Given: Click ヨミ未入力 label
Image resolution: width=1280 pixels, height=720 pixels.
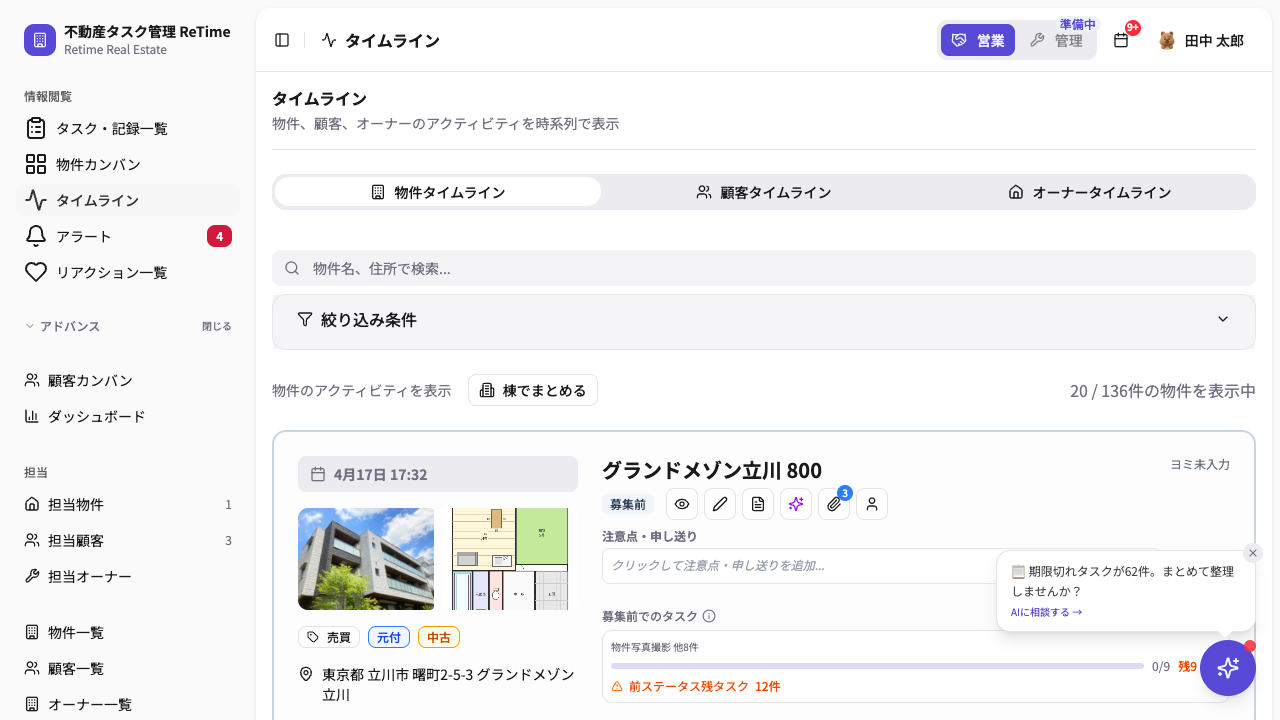Looking at the screenshot, I should tap(1200, 464).
